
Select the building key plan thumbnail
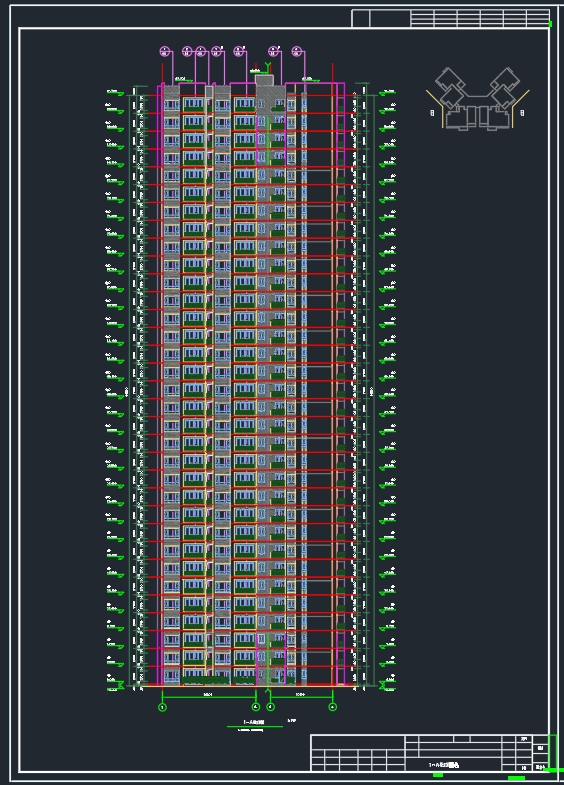pyautogui.click(x=478, y=99)
